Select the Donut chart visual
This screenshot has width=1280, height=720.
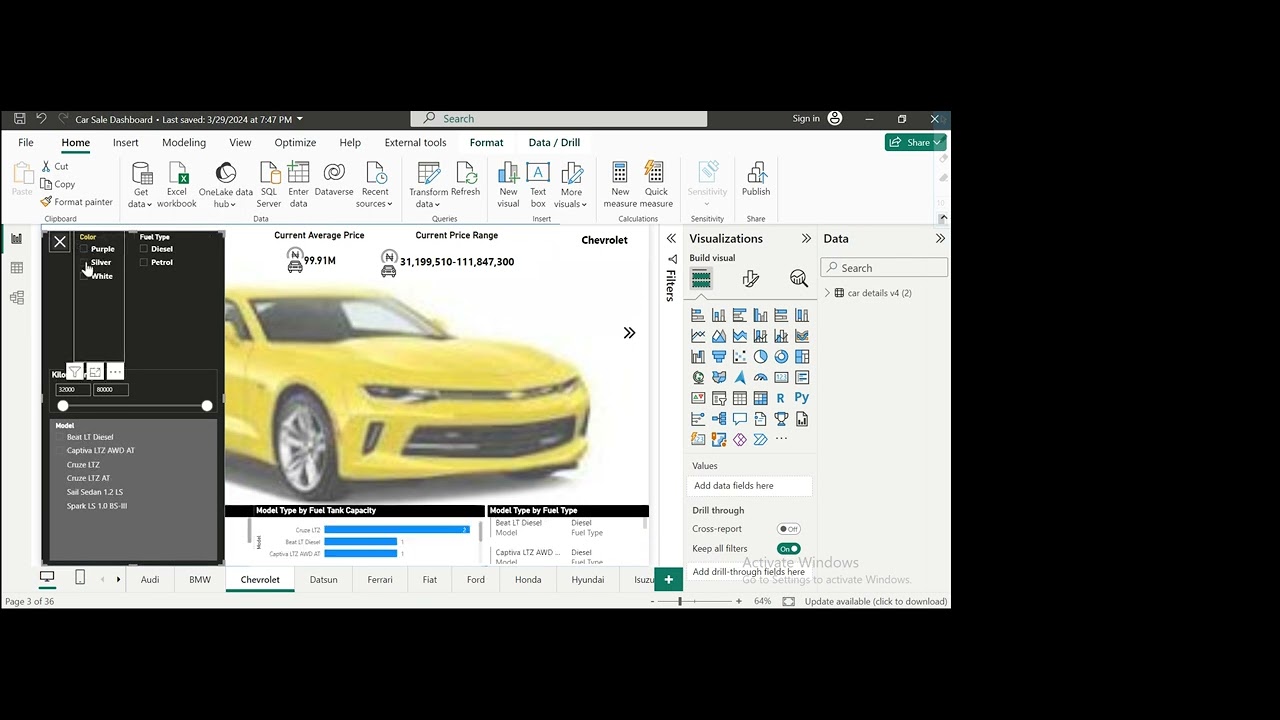[781, 356]
